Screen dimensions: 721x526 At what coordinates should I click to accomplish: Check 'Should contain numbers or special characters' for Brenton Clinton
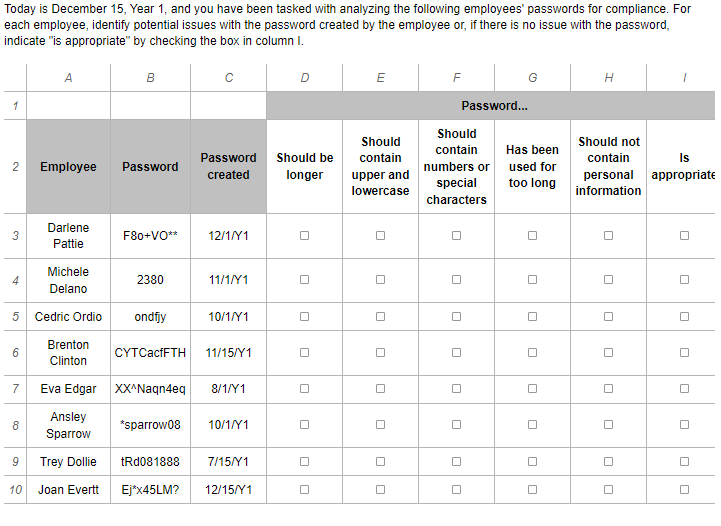(x=456, y=352)
